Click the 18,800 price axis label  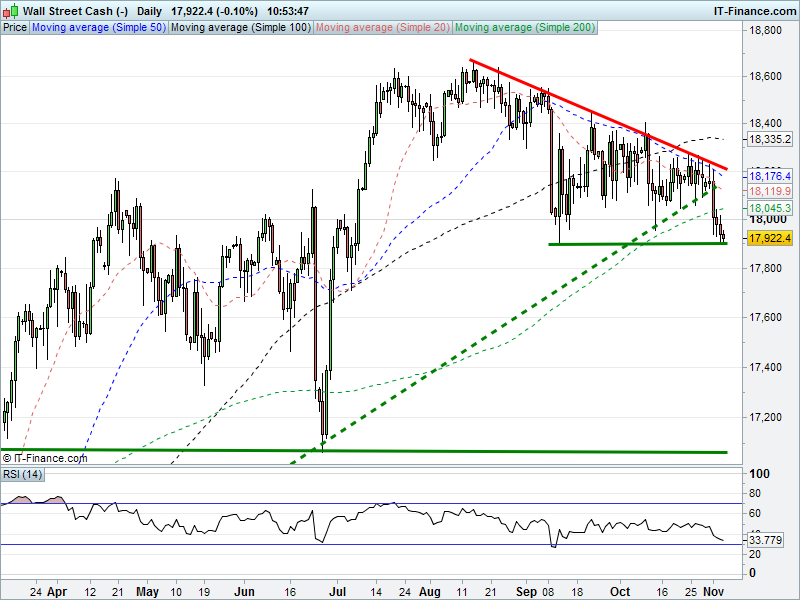click(x=765, y=31)
